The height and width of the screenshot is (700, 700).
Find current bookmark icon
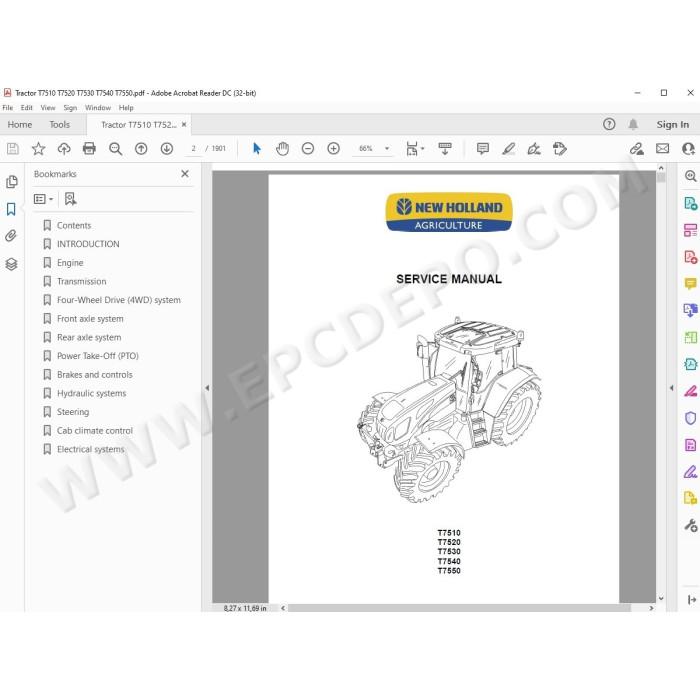click(x=70, y=199)
